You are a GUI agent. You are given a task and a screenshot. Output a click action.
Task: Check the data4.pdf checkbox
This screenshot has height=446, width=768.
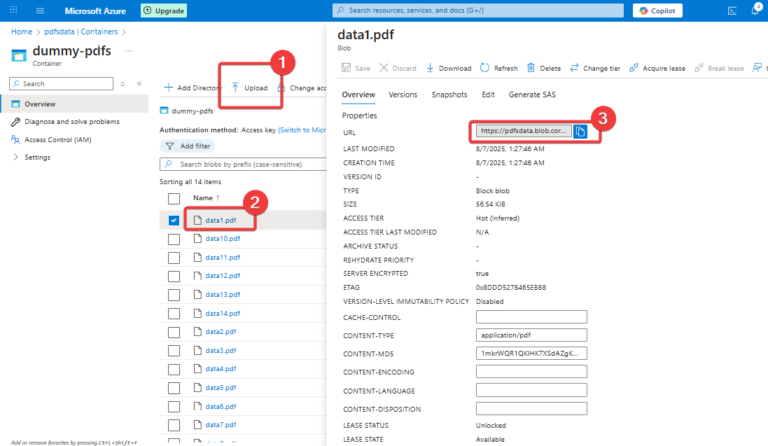pyautogui.click(x=174, y=369)
